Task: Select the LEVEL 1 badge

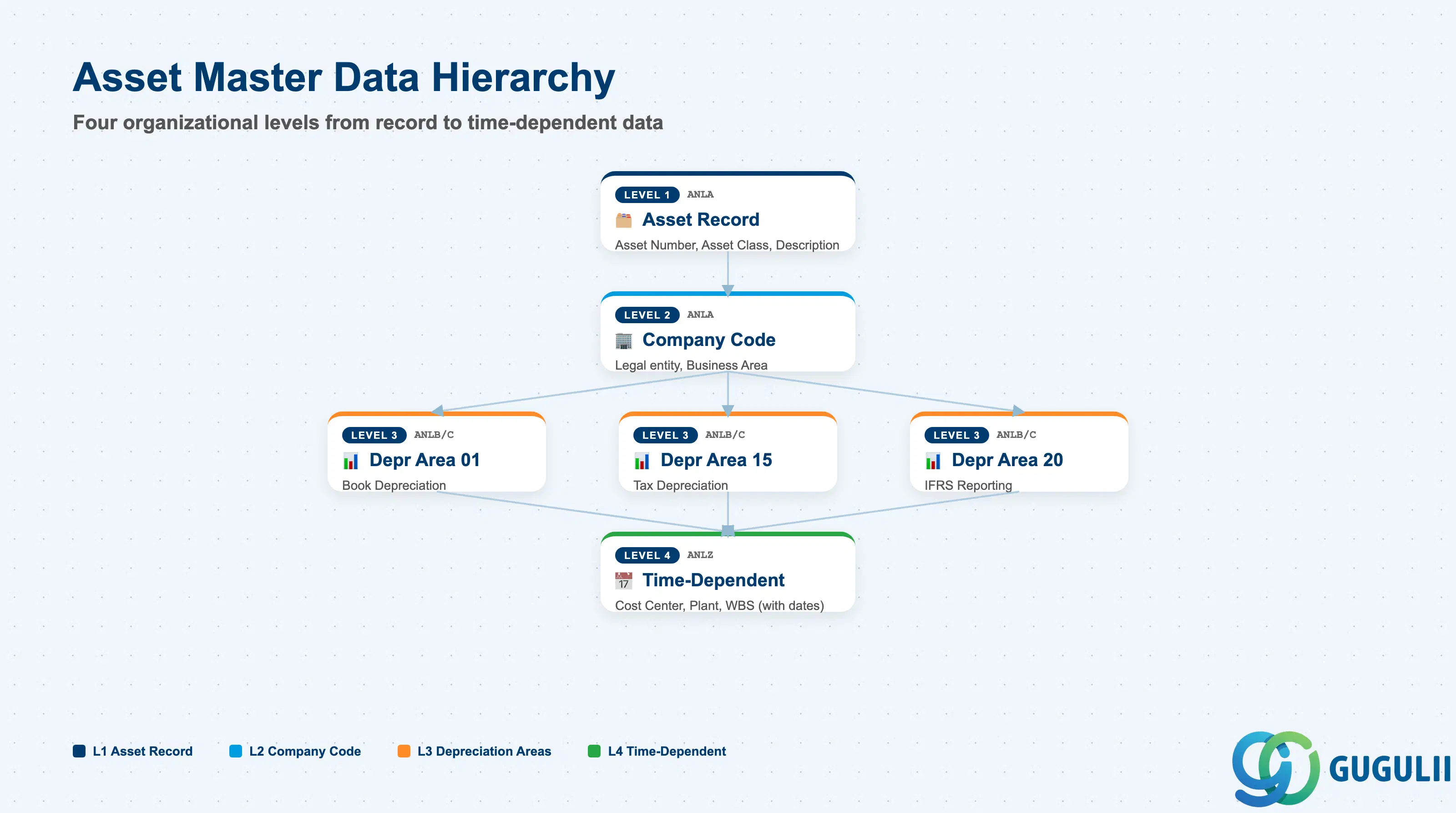Action: pyautogui.click(x=647, y=195)
